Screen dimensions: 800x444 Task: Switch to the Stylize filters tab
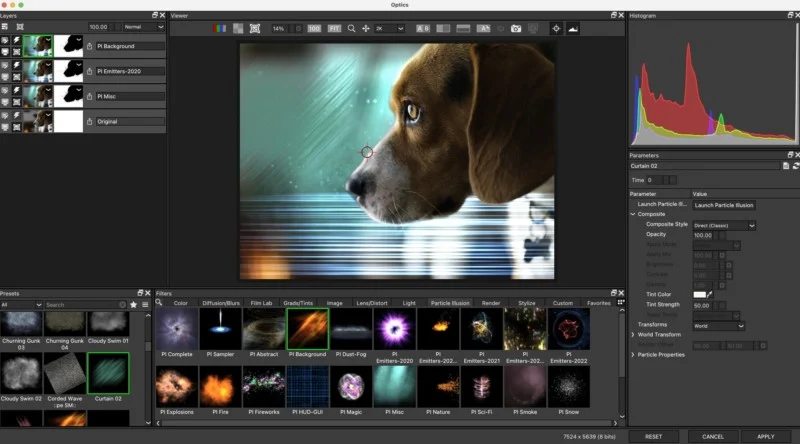click(x=527, y=302)
